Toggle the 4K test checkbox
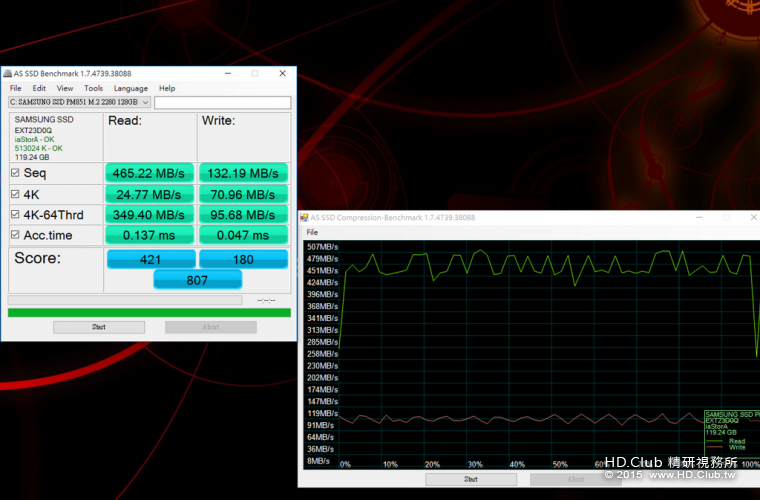760x500 pixels. point(14,194)
